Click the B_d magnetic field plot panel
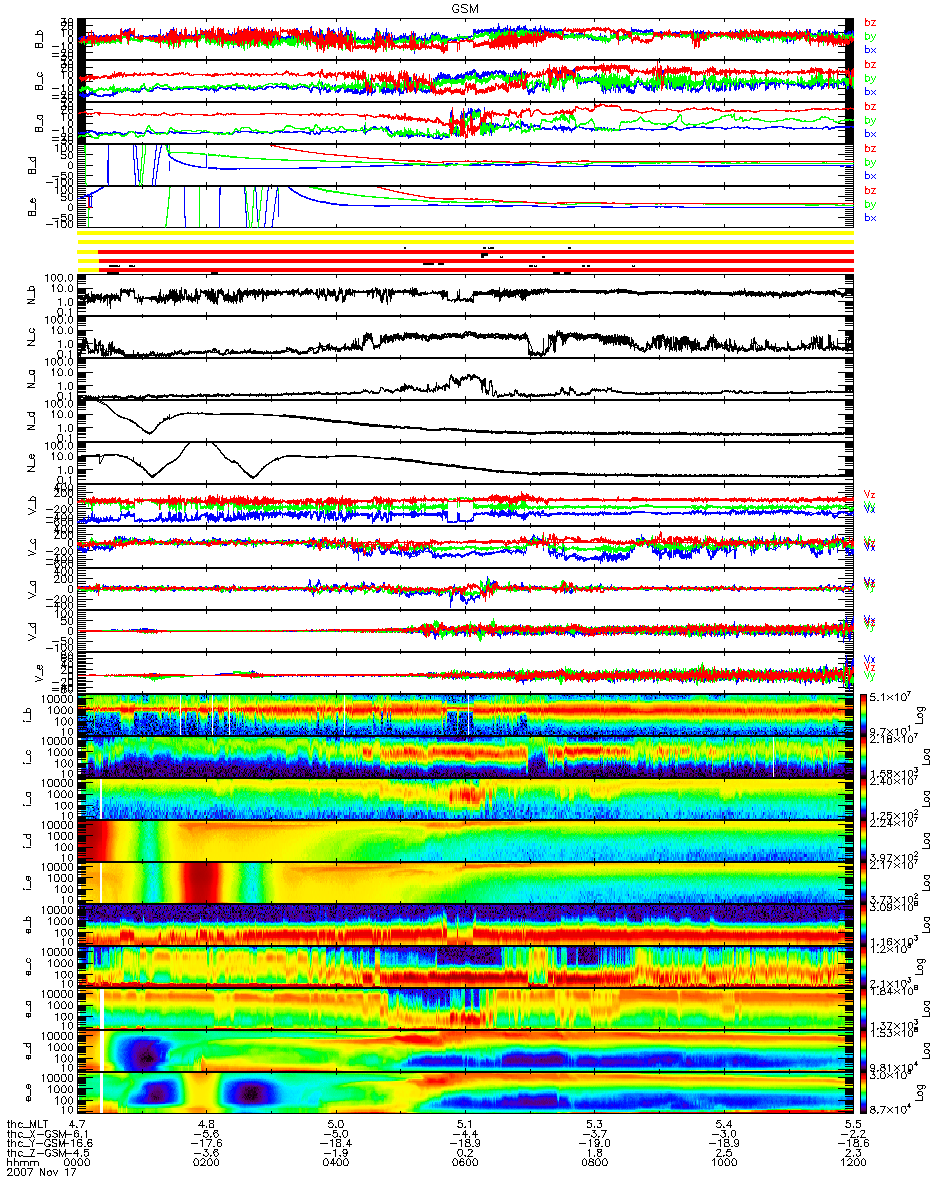The image size is (930, 1200). tap(468, 164)
